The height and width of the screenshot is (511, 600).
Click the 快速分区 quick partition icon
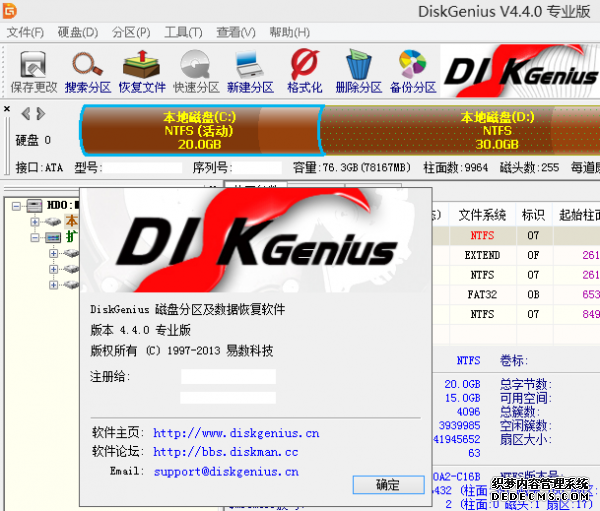[196, 70]
